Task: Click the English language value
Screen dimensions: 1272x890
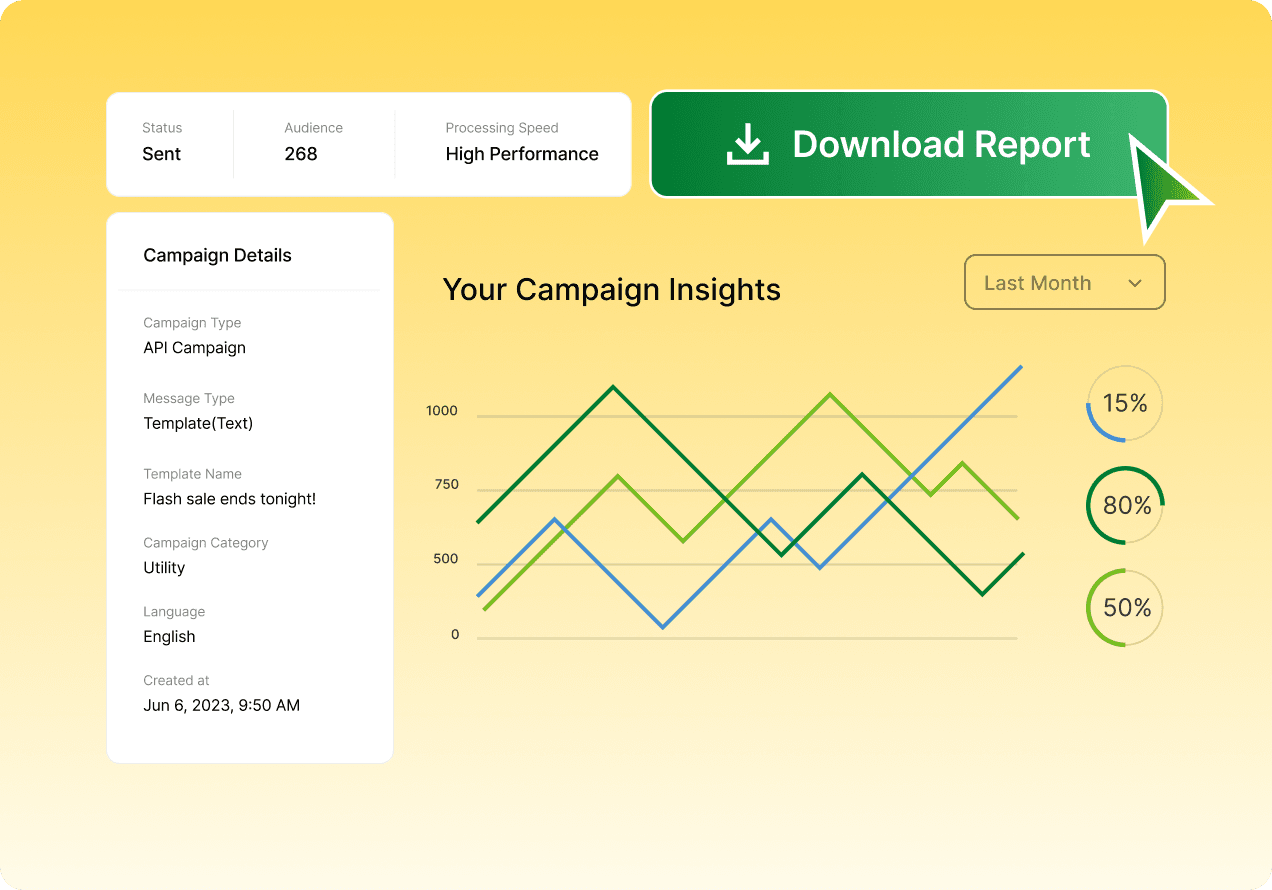Action: click(169, 636)
